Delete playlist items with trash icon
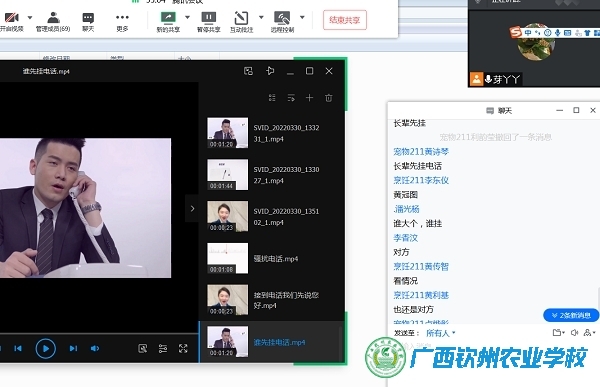This screenshot has width=600, height=387. point(329,98)
